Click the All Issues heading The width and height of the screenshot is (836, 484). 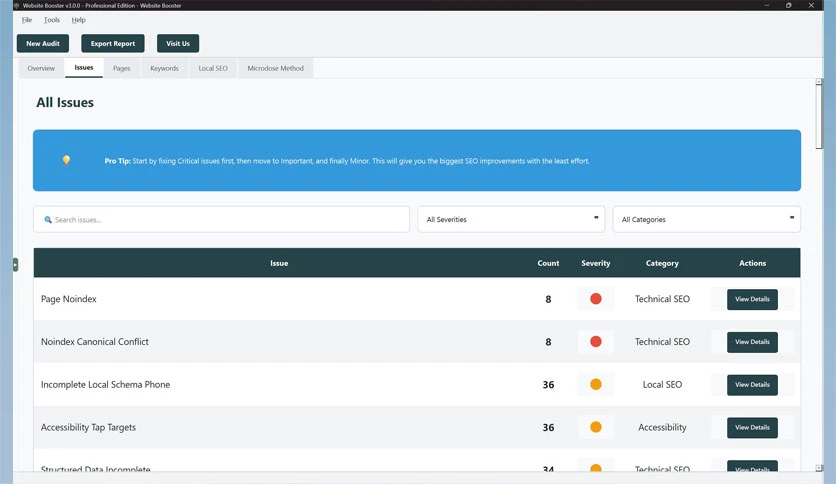click(65, 102)
